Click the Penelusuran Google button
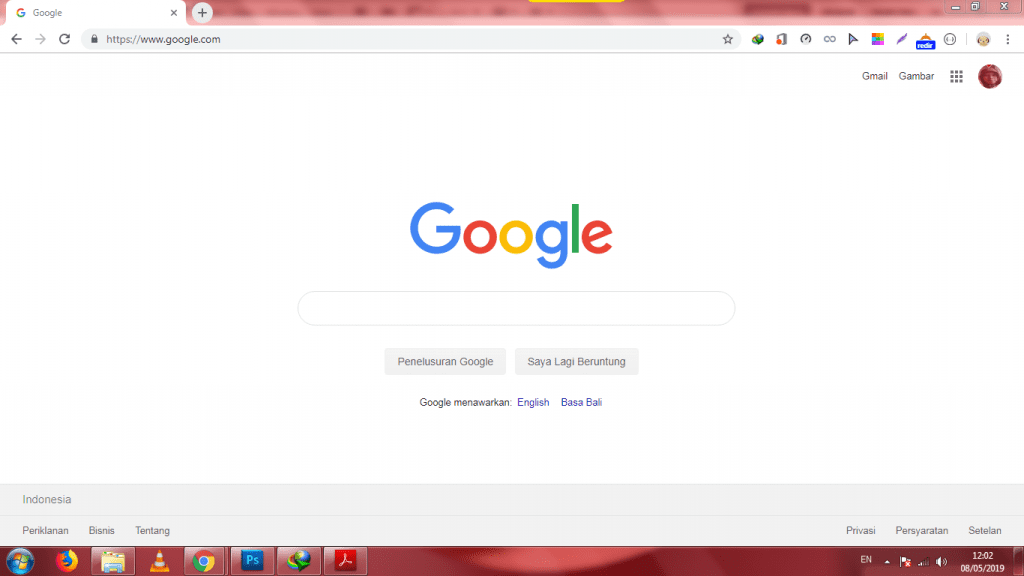The width and height of the screenshot is (1024, 576). click(x=445, y=362)
